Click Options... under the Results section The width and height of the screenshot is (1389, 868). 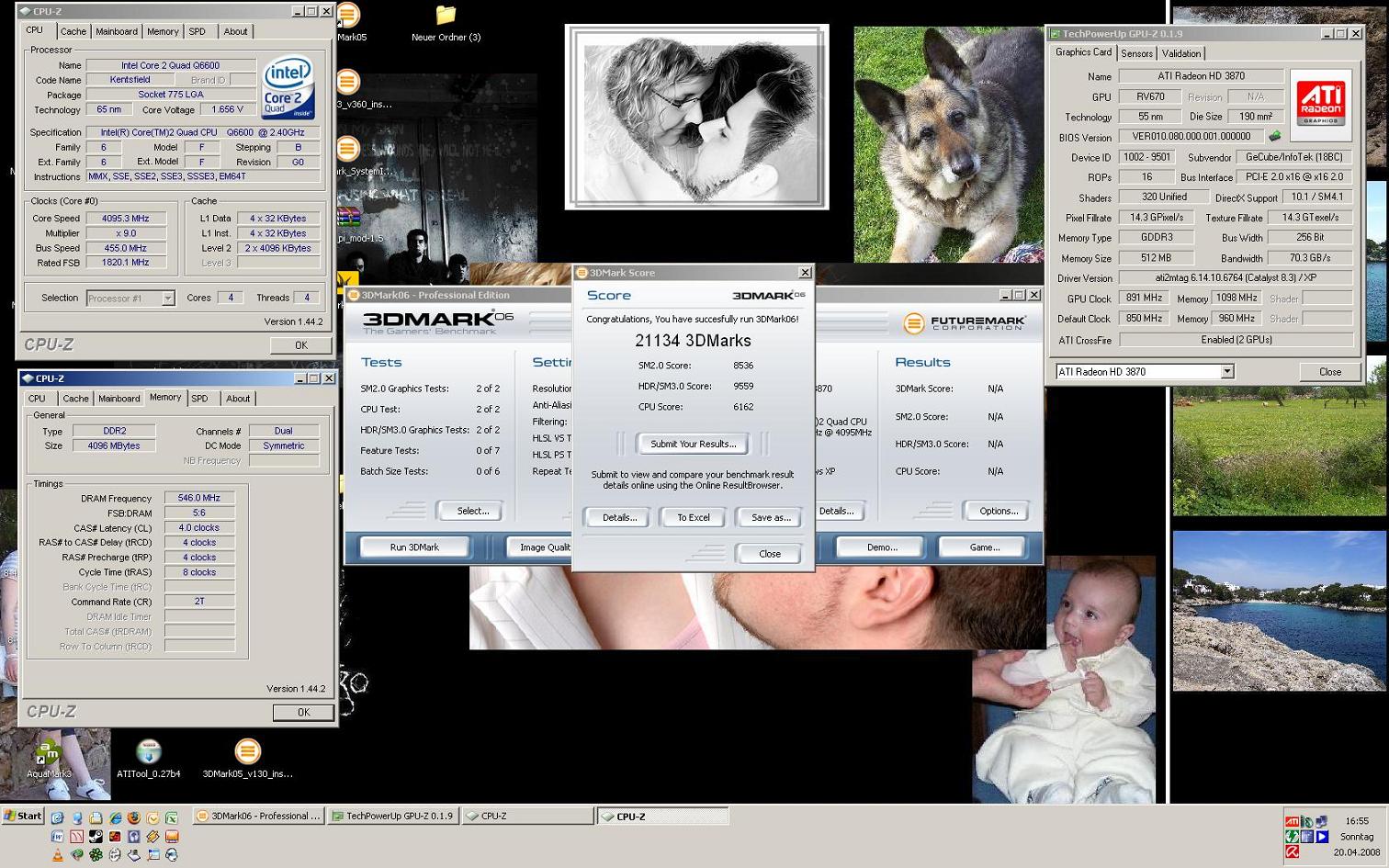point(998,511)
